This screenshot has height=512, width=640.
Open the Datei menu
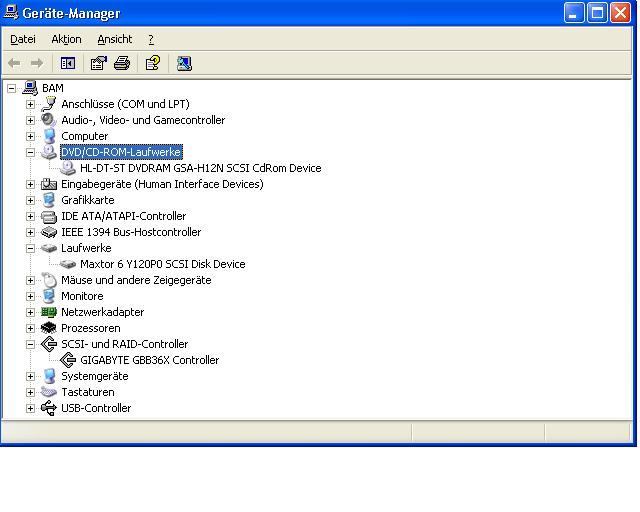pos(23,39)
